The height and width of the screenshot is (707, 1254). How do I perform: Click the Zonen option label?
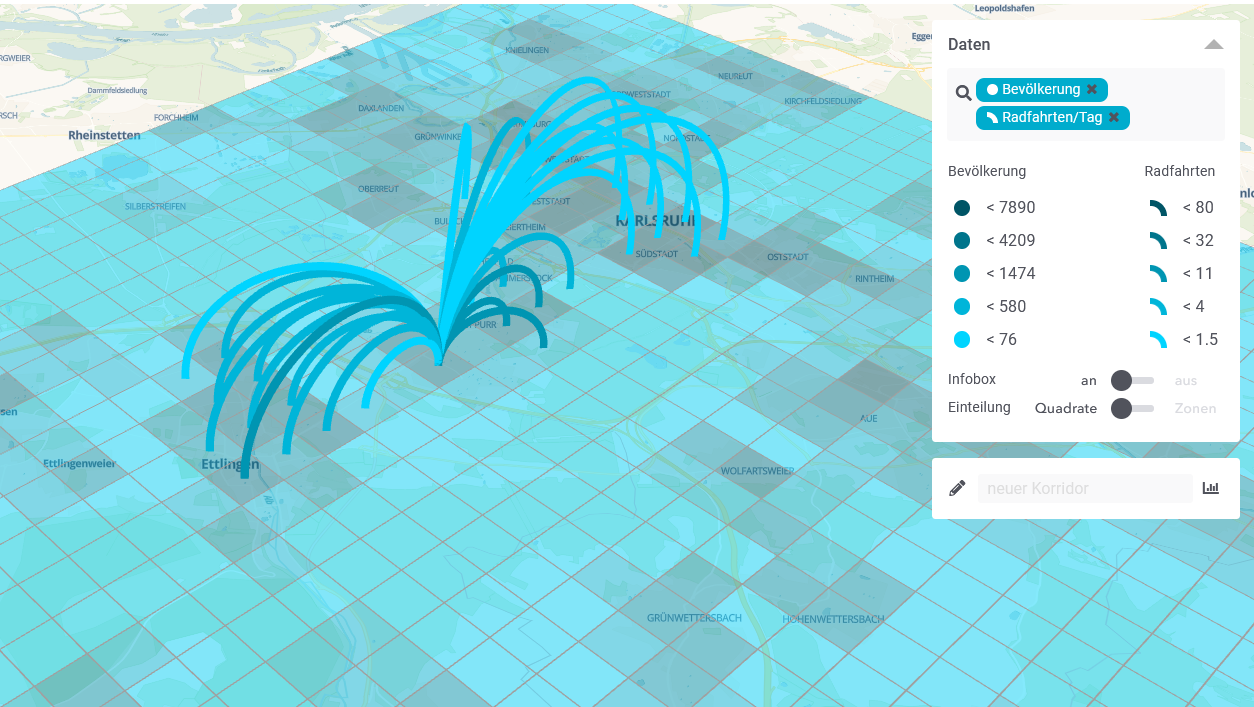(x=1195, y=408)
